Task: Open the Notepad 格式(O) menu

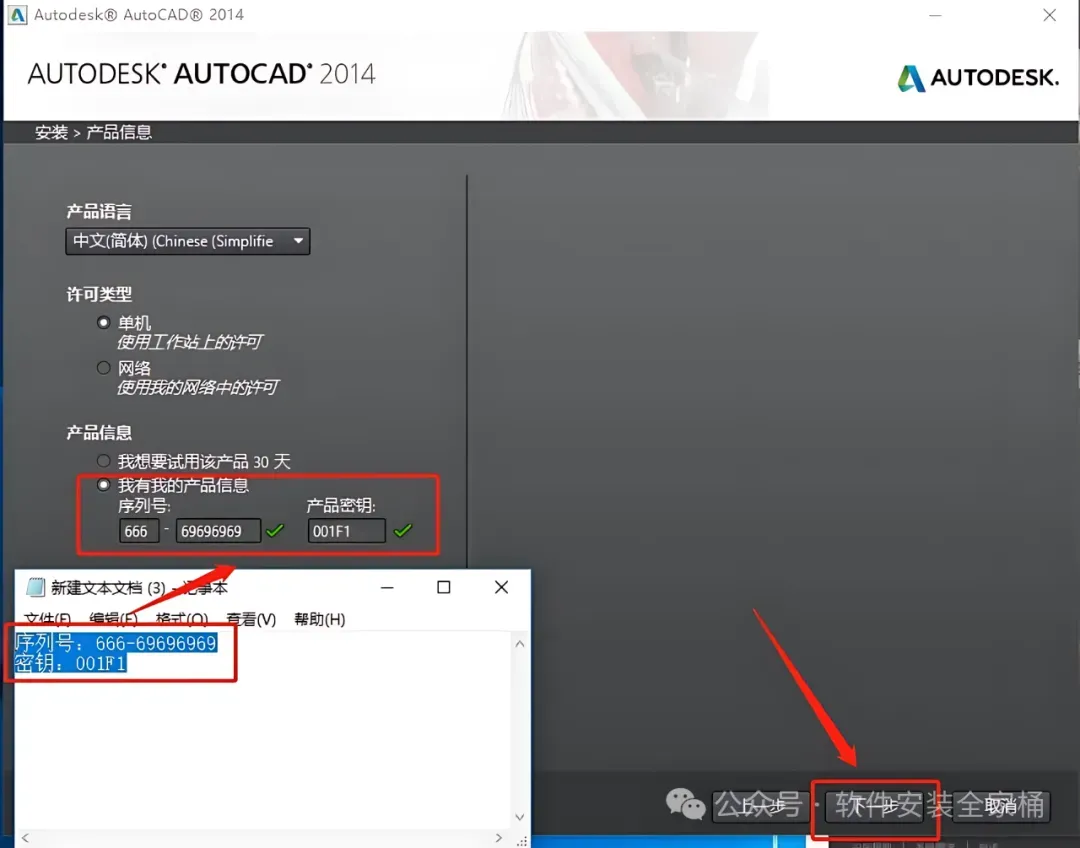Action: [x=182, y=619]
